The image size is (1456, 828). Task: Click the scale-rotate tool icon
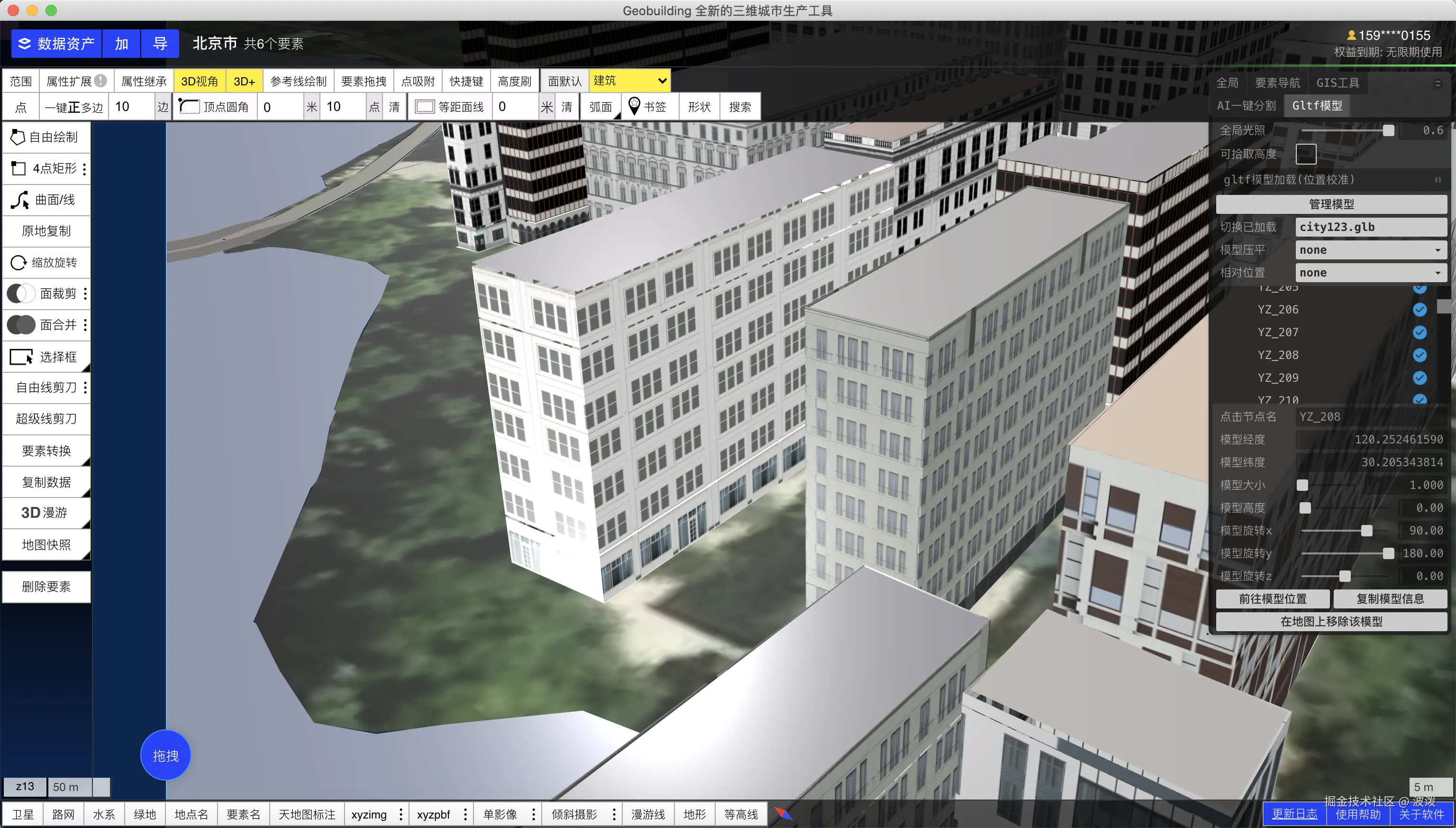[x=19, y=262]
